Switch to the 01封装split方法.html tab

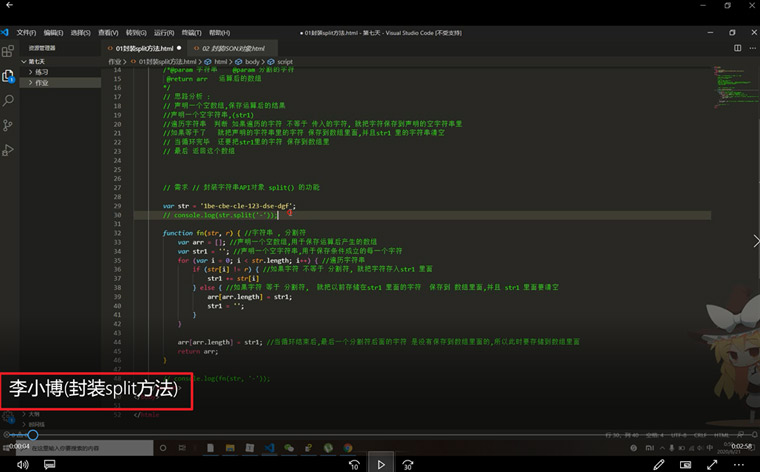coord(144,48)
